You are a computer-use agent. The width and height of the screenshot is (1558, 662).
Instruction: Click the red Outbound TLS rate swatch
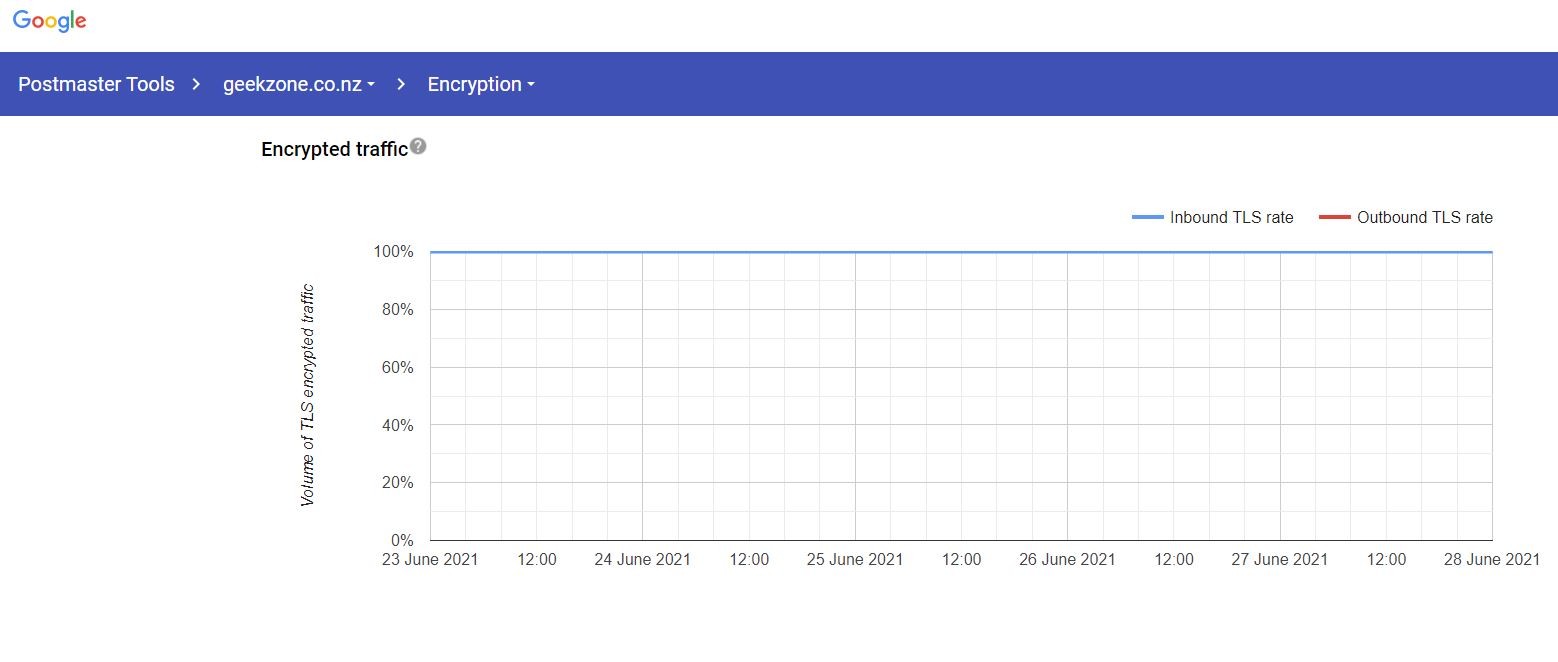coord(1334,217)
